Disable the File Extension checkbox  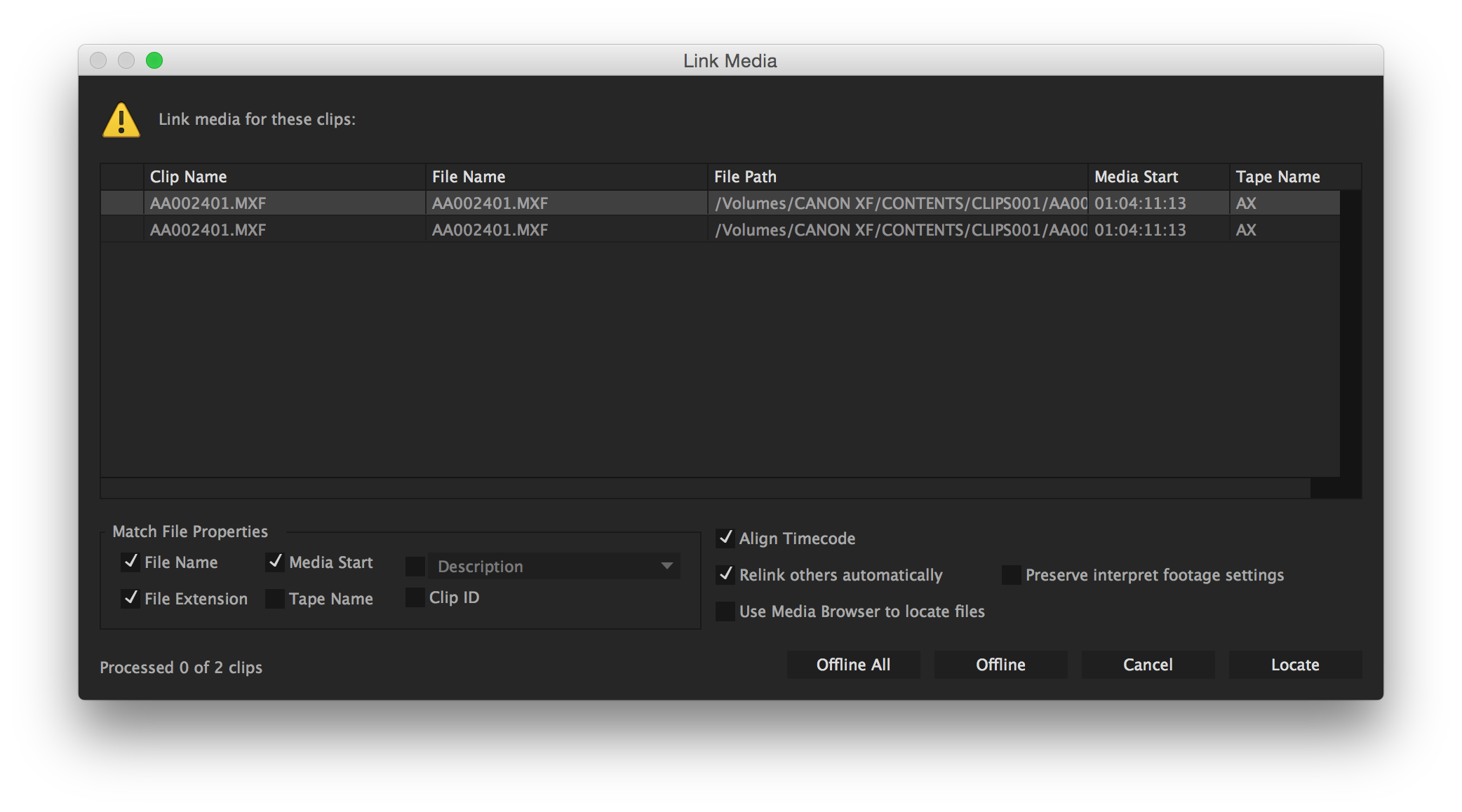tap(130, 599)
